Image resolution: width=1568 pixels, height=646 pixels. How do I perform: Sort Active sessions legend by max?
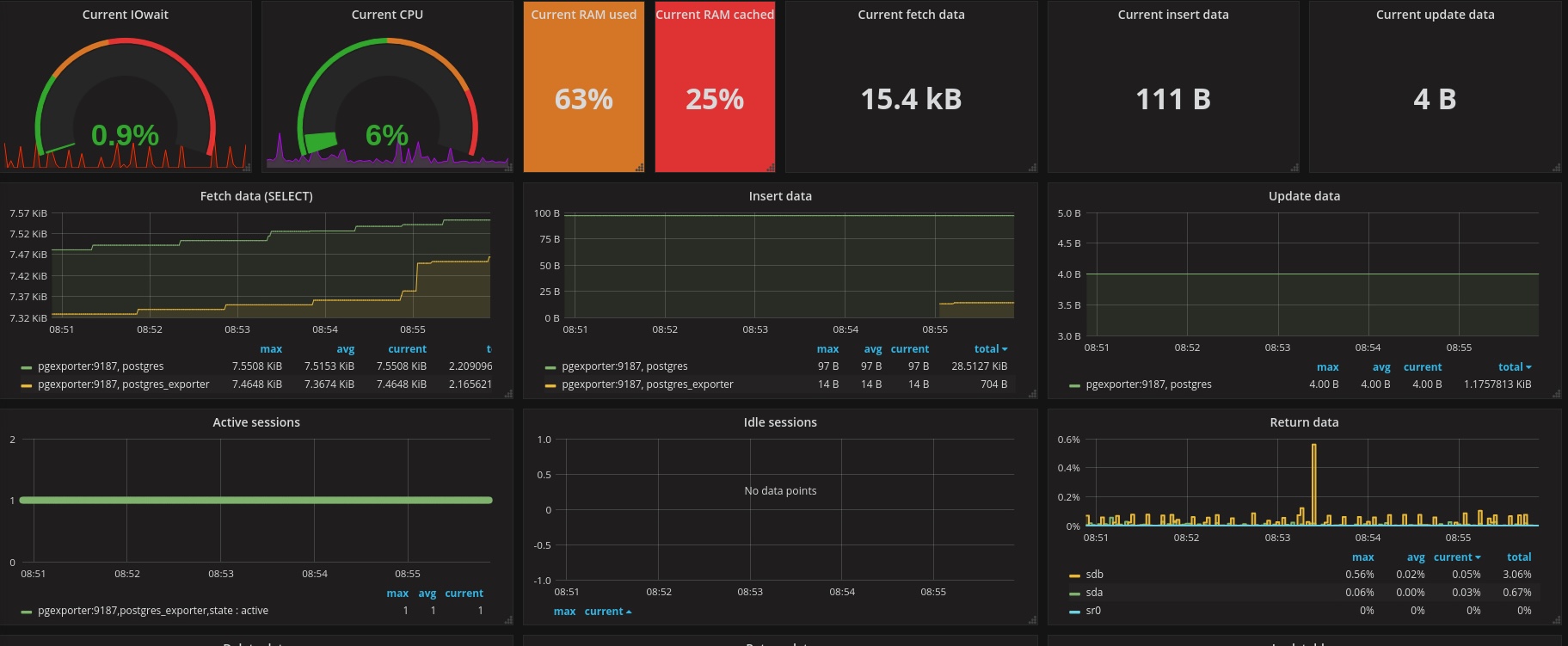click(397, 594)
